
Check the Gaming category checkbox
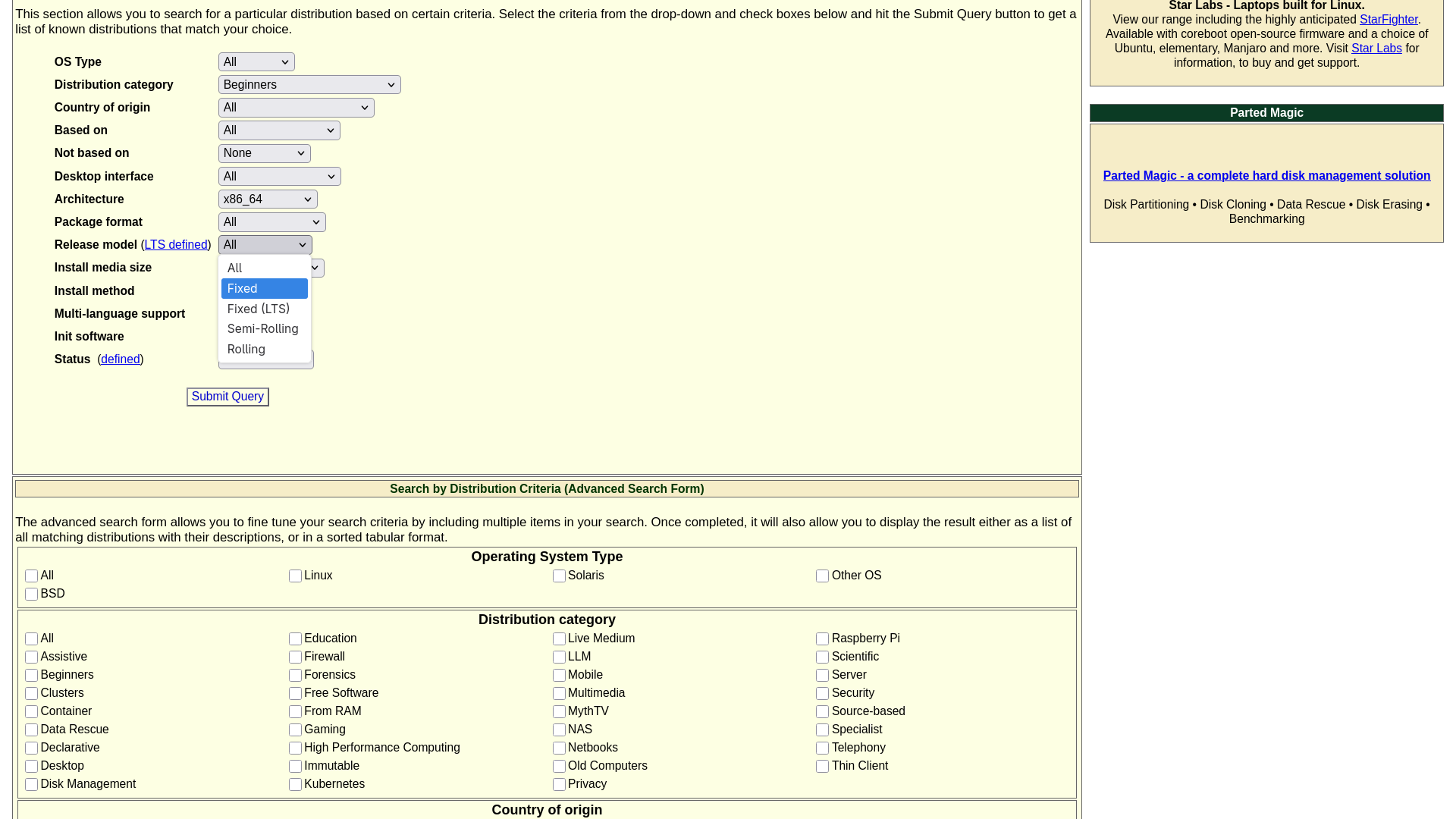coord(295,730)
